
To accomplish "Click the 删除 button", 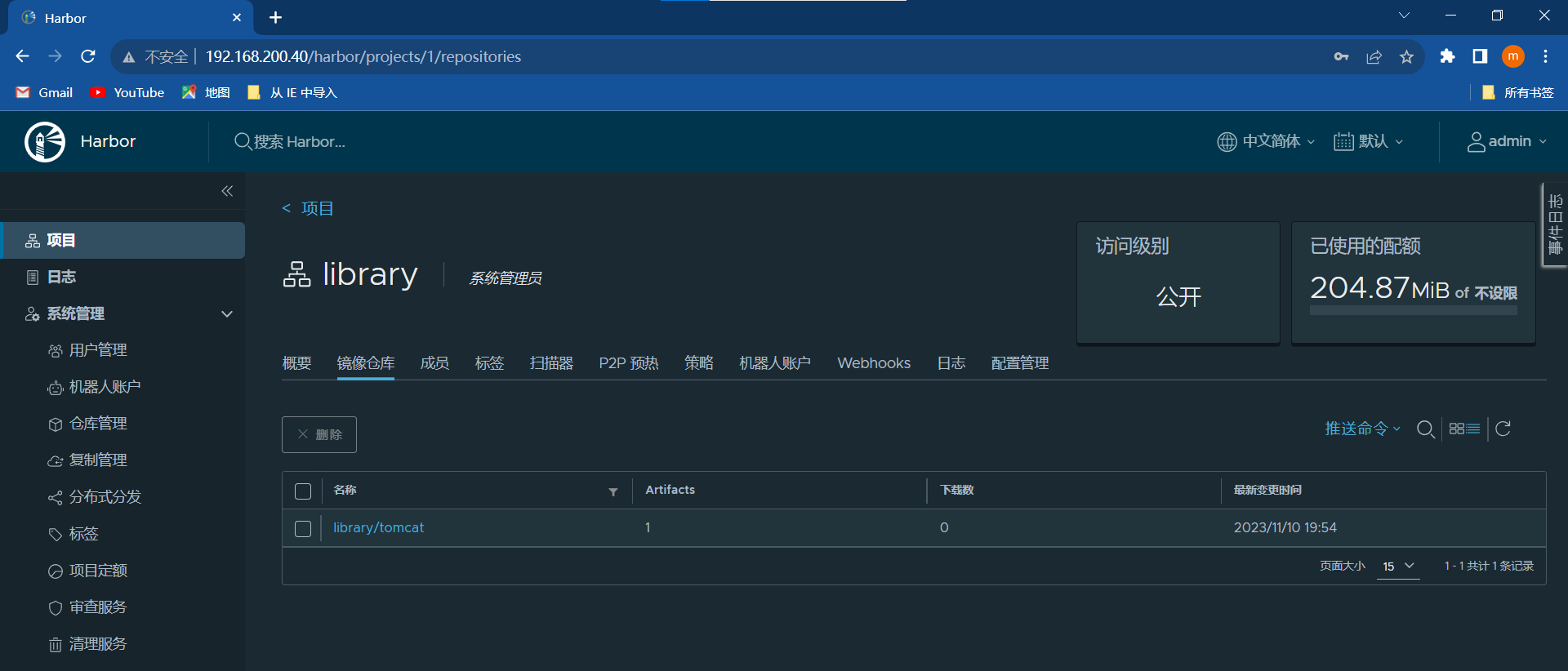I will [319, 434].
